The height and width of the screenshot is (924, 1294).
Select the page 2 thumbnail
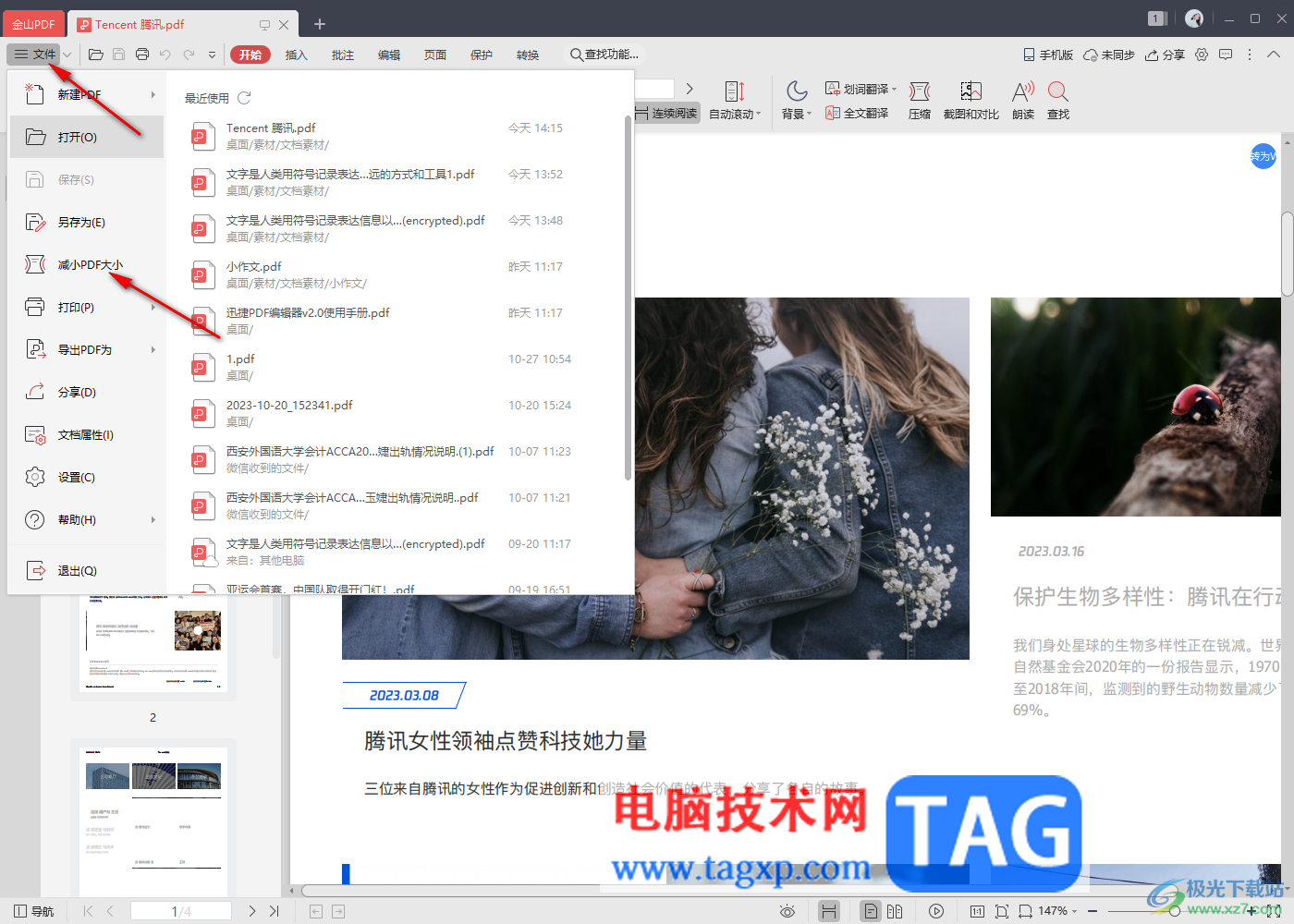point(153,644)
